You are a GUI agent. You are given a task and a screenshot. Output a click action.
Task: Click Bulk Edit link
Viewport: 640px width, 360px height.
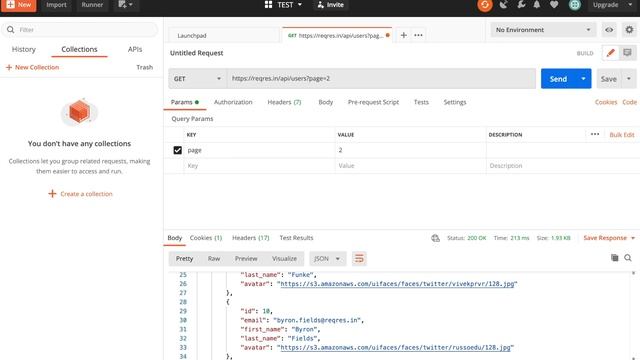[x=622, y=135]
